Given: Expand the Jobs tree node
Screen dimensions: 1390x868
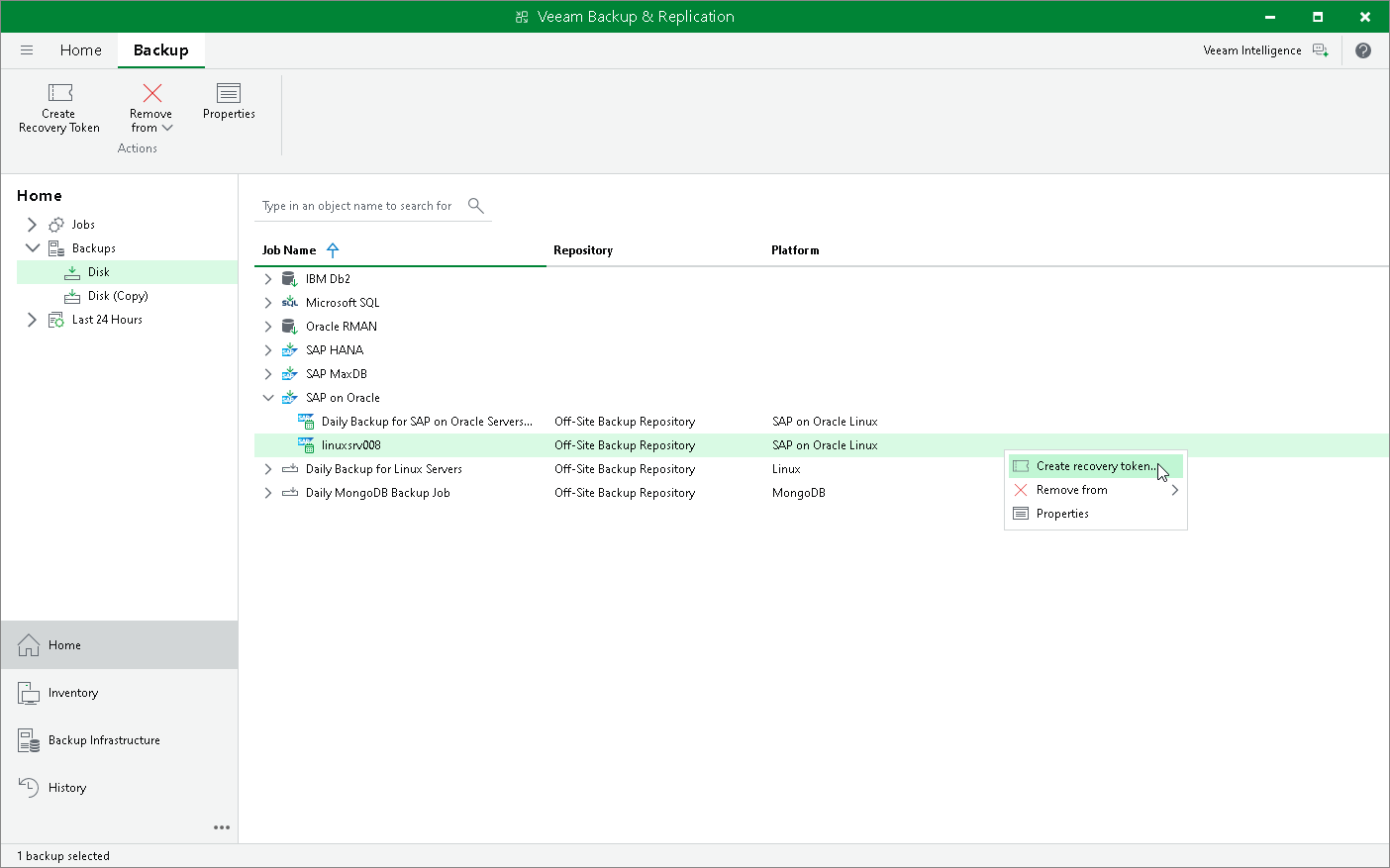Looking at the screenshot, I should [32, 225].
